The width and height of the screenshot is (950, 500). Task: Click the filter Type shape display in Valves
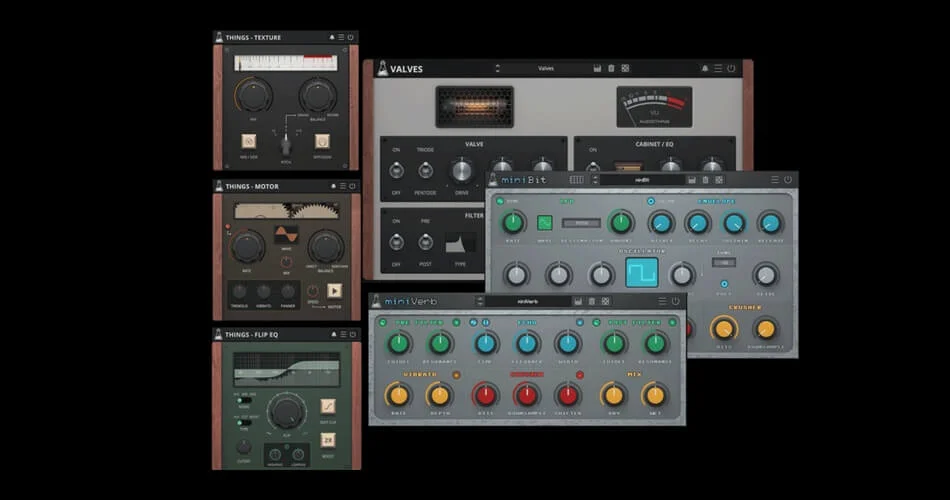pyautogui.click(x=460, y=243)
